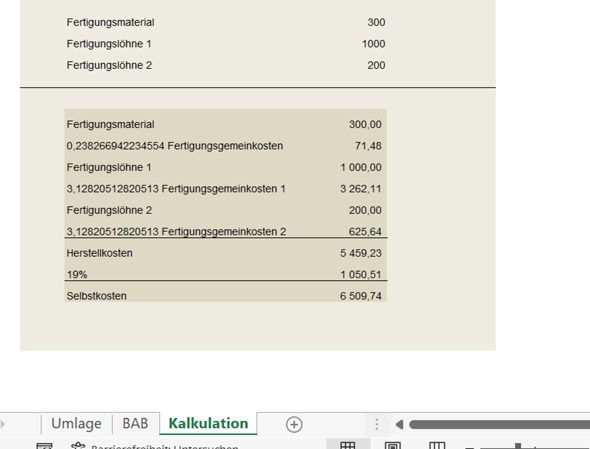Screen dimensions: 590x449
Task: Select the input label Fertigungsmaterial above the divider
Action: [x=110, y=23]
